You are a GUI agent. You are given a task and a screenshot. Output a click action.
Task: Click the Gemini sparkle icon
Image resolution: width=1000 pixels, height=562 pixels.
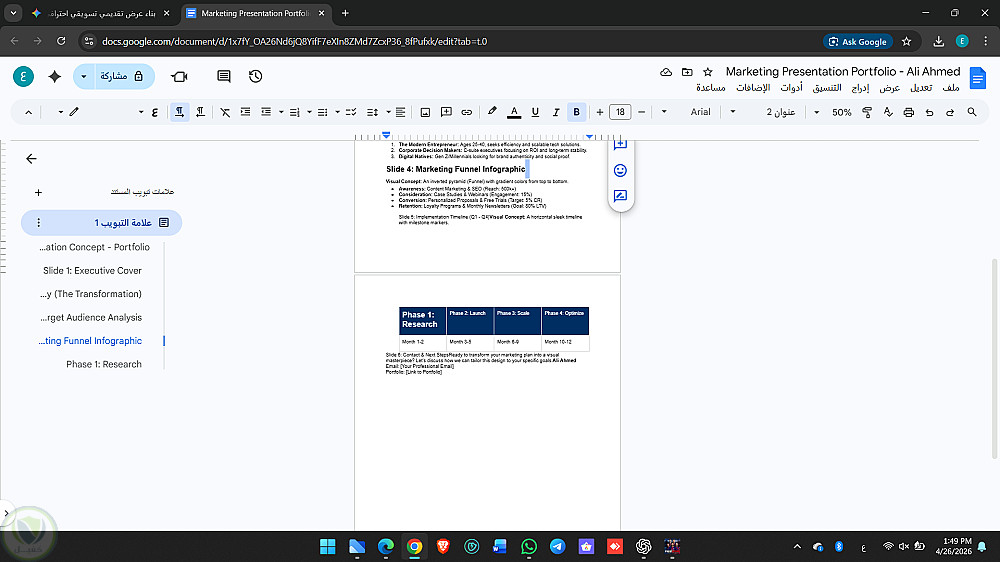click(54, 76)
